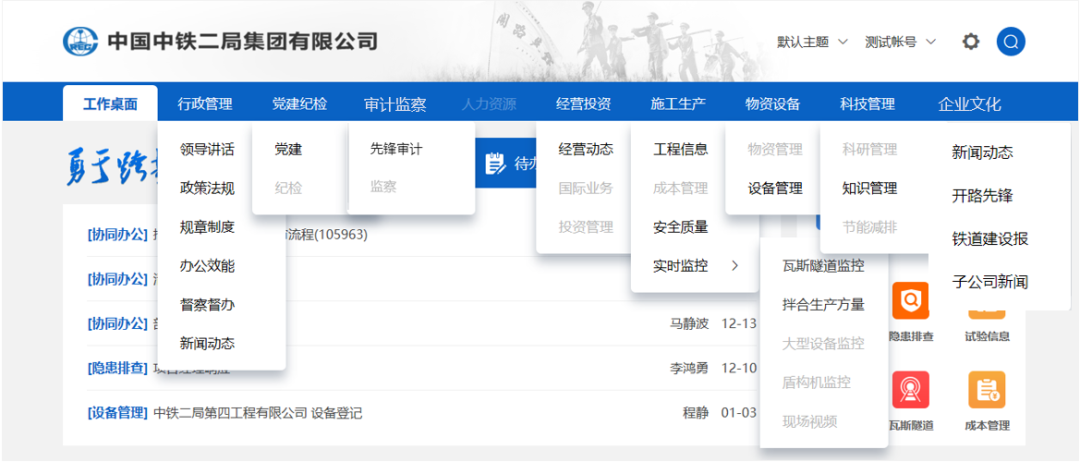
Task: Select 规章制度 menu item
Action: 207,227
